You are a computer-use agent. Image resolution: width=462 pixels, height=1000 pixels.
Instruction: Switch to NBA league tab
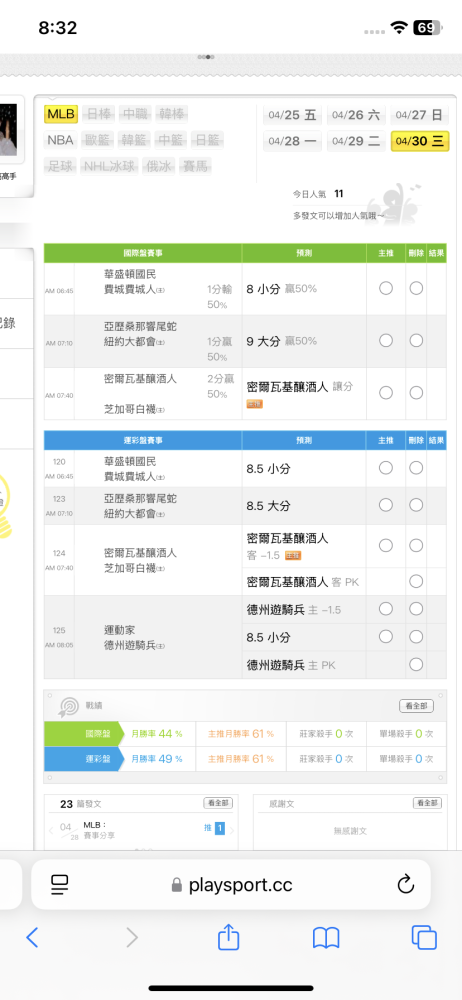point(60,140)
